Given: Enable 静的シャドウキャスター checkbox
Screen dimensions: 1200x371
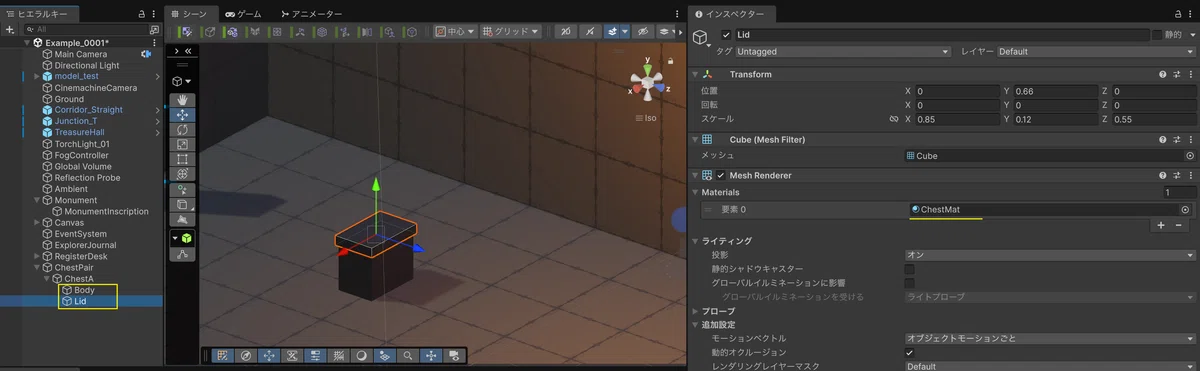Looking at the screenshot, I should coord(909,269).
